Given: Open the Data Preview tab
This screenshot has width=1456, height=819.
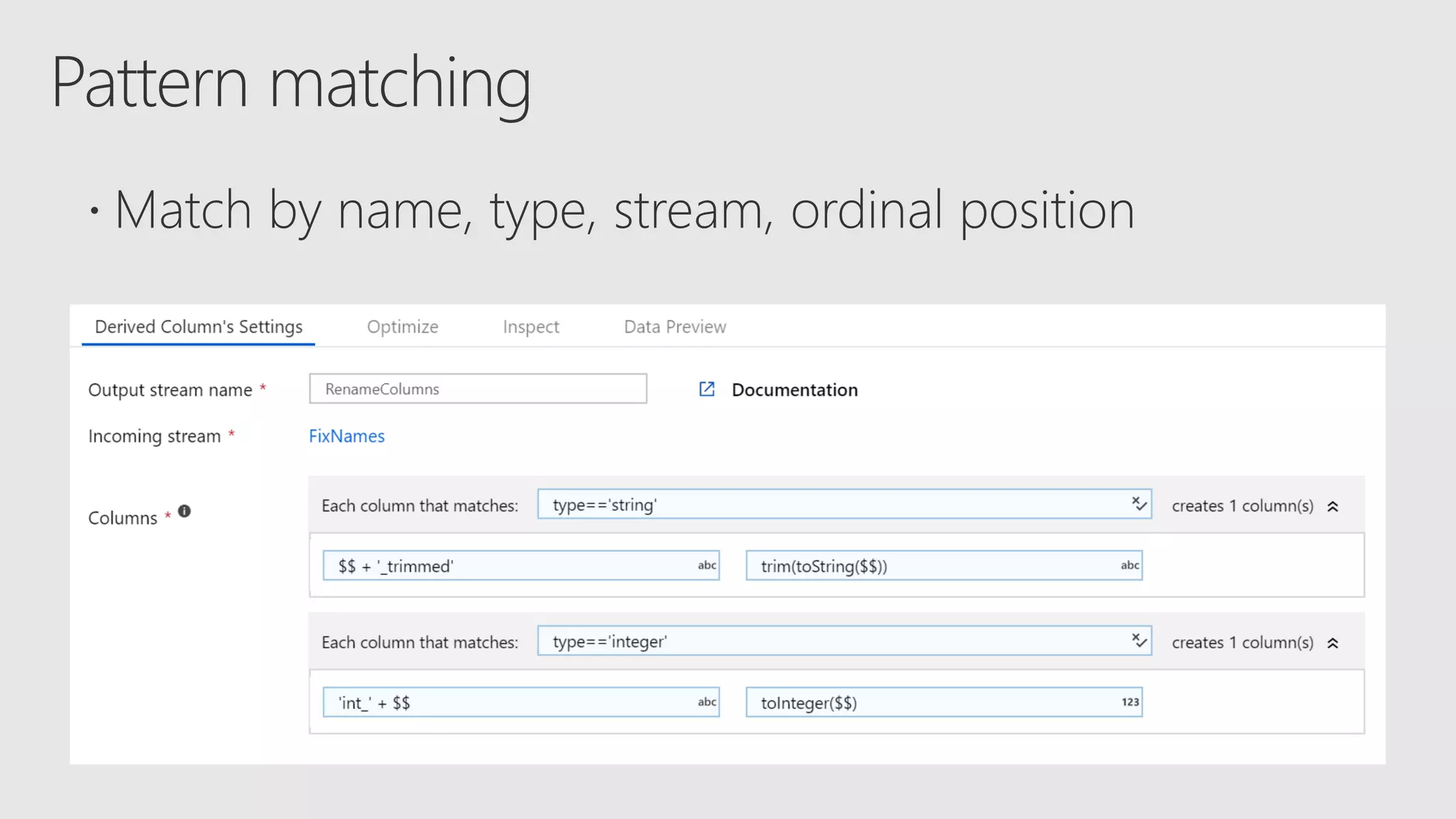Looking at the screenshot, I should [x=675, y=327].
